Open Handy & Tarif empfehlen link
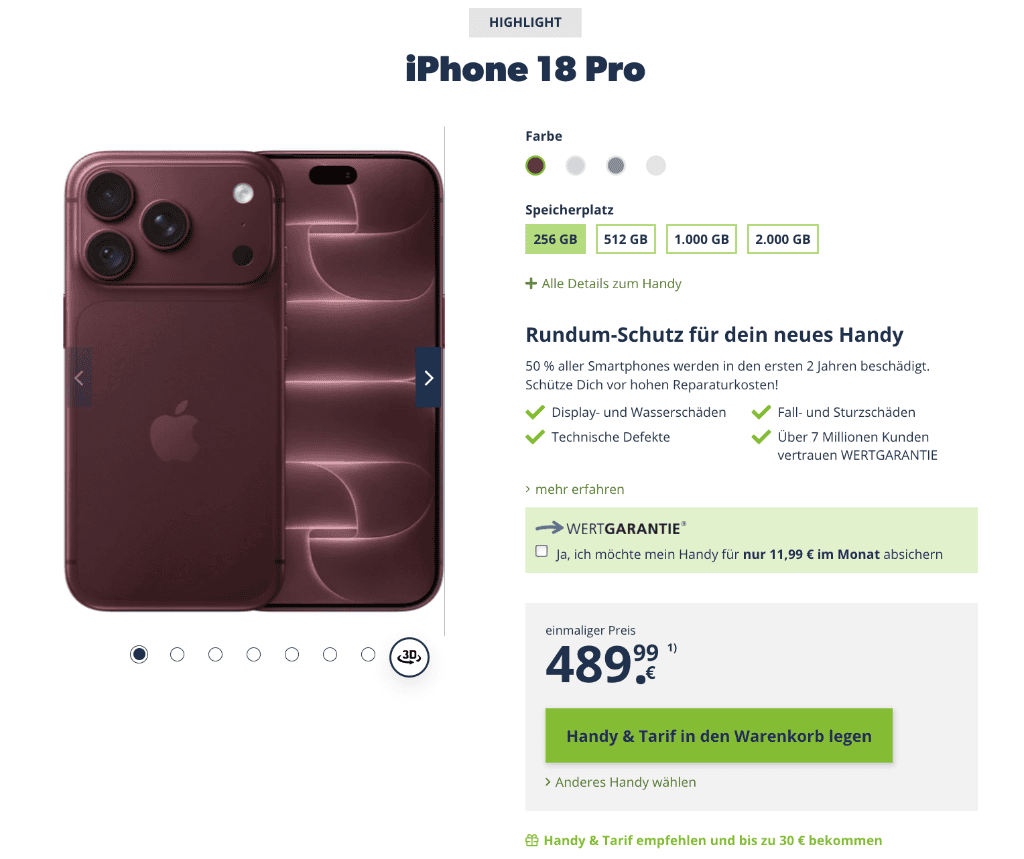This screenshot has height=859, width=1024. pyautogui.click(x=712, y=840)
